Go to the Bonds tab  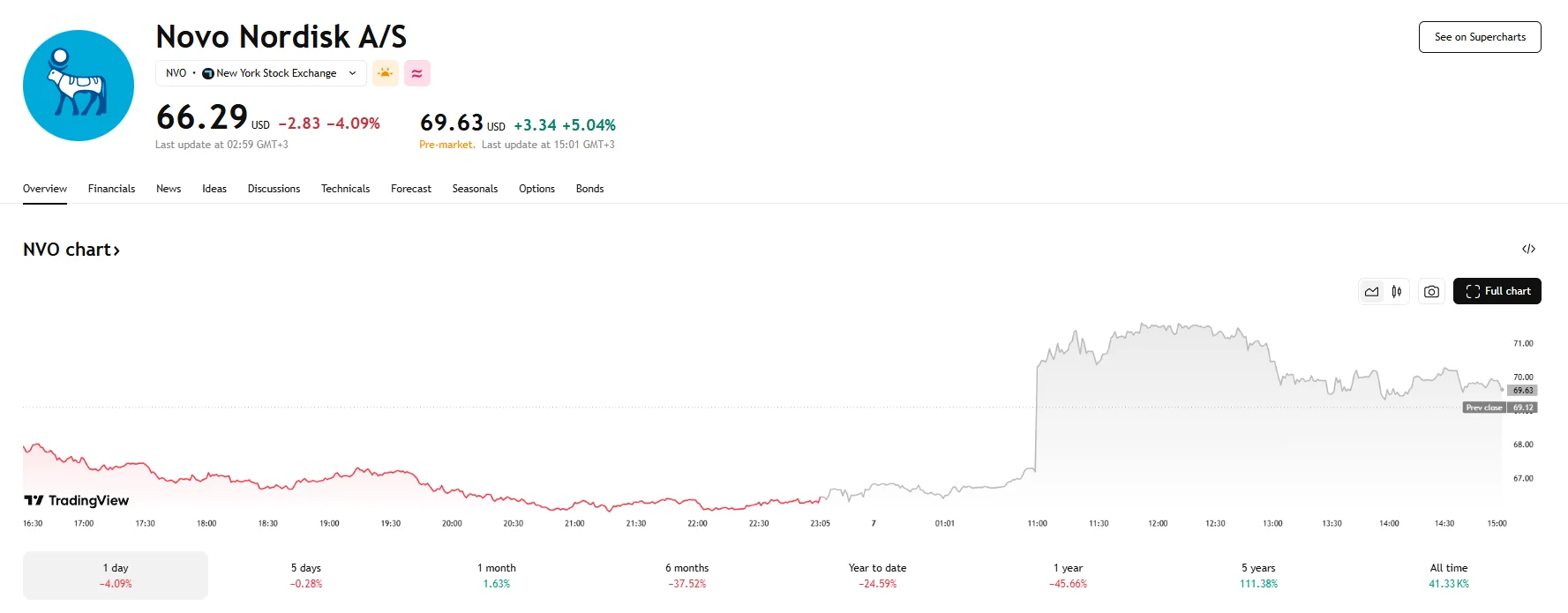(x=590, y=189)
